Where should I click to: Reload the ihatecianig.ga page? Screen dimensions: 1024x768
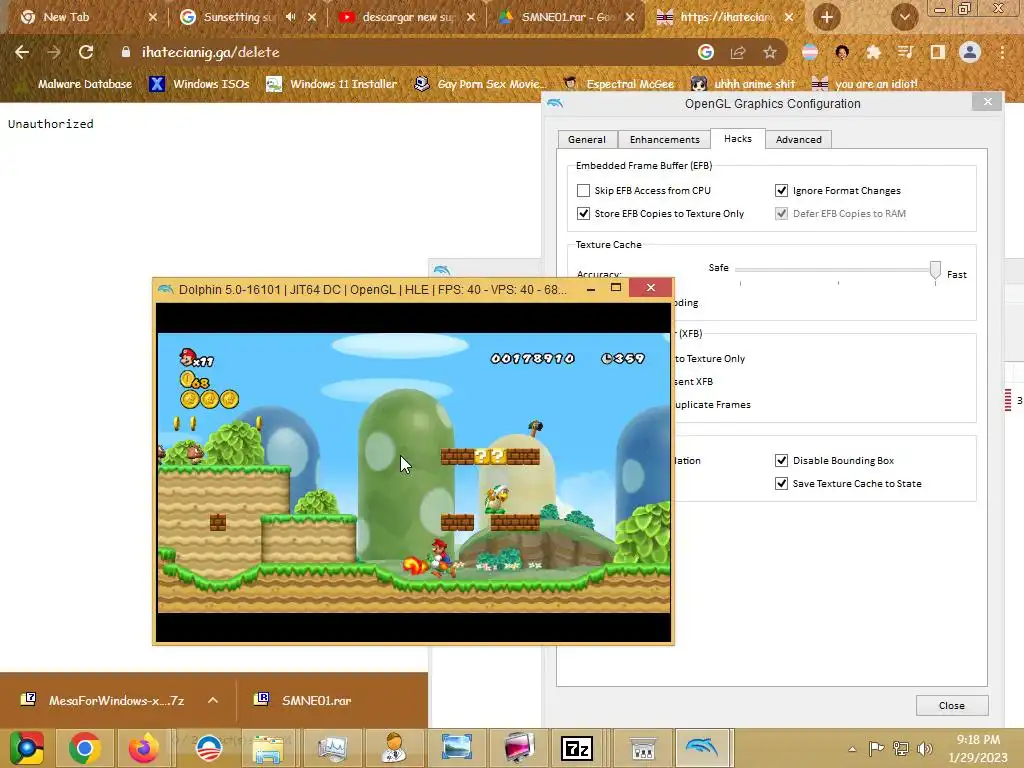(86, 52)
